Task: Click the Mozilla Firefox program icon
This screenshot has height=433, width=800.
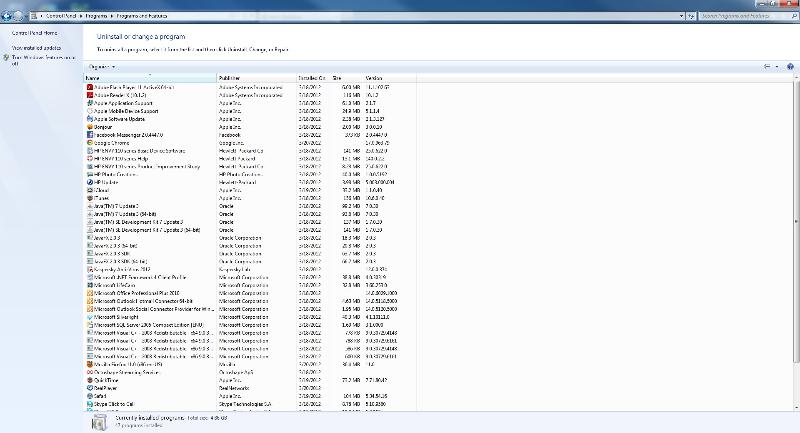Action: pyautogui.click(x=90, y=364)
